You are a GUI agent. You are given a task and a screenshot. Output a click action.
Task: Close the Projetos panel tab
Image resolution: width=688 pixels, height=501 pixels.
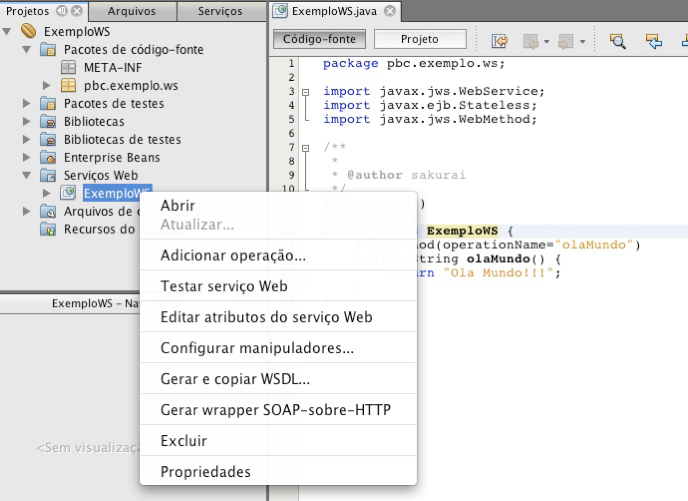click(x=77, y=11)
